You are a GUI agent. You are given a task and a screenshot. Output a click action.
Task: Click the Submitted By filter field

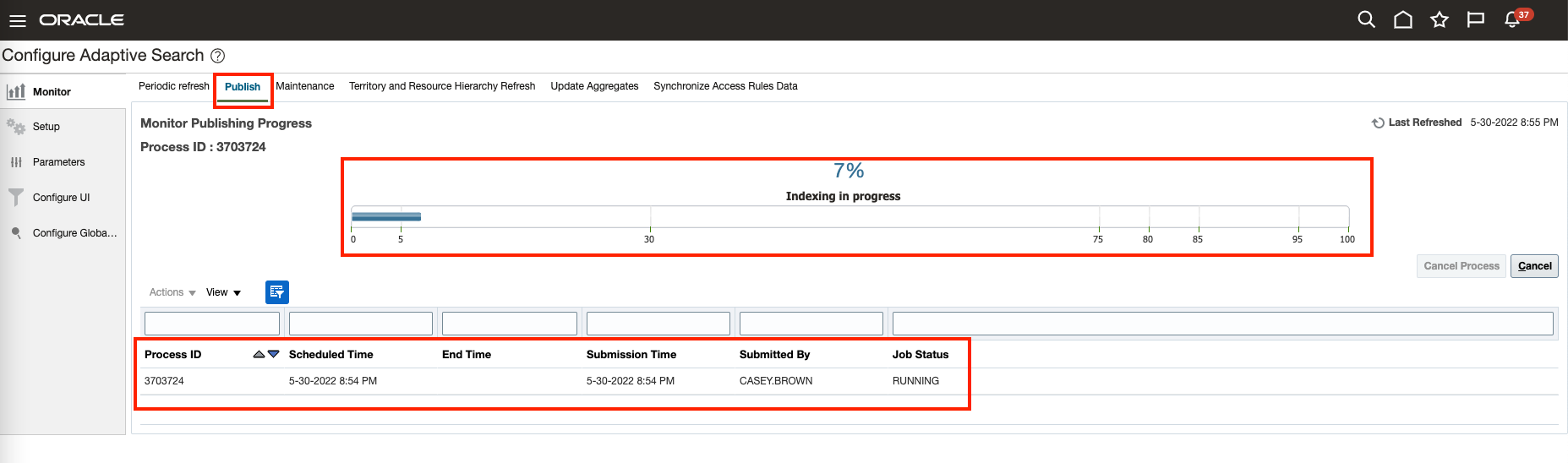pyautogui.click(x=811, y=324)
